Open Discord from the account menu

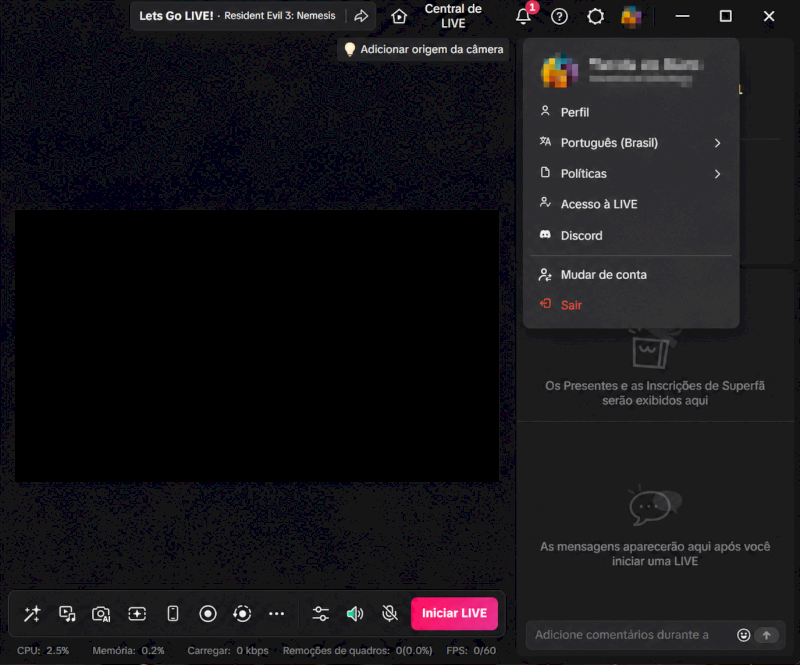tap(631, 235)
